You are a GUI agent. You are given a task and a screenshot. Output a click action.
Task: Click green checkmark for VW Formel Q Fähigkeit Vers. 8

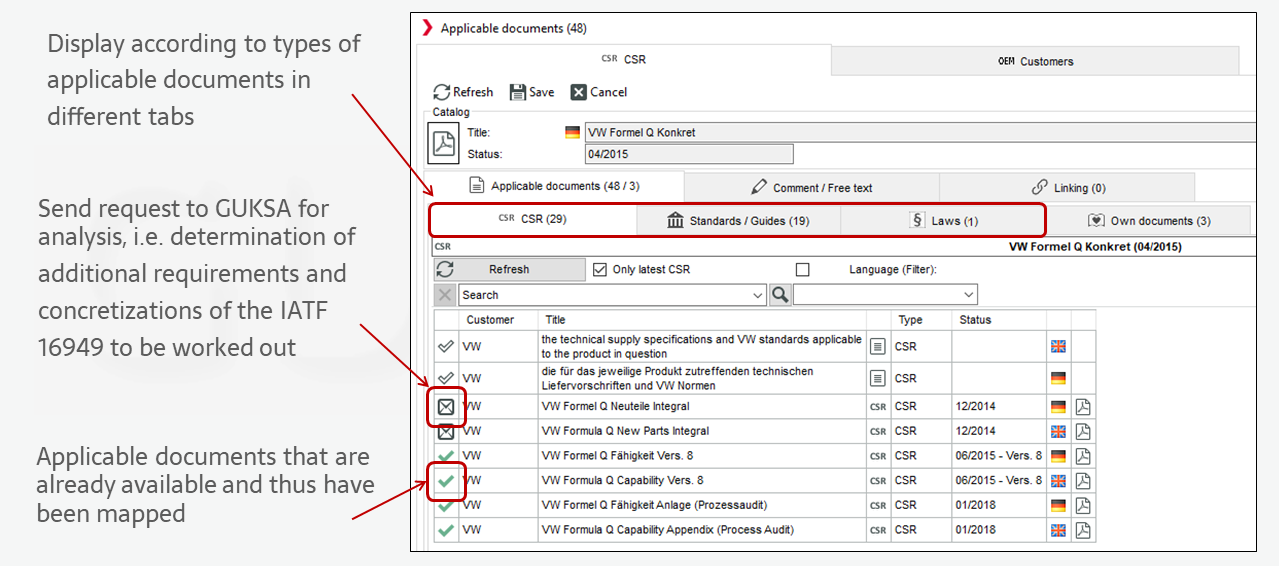coord(446,456)
